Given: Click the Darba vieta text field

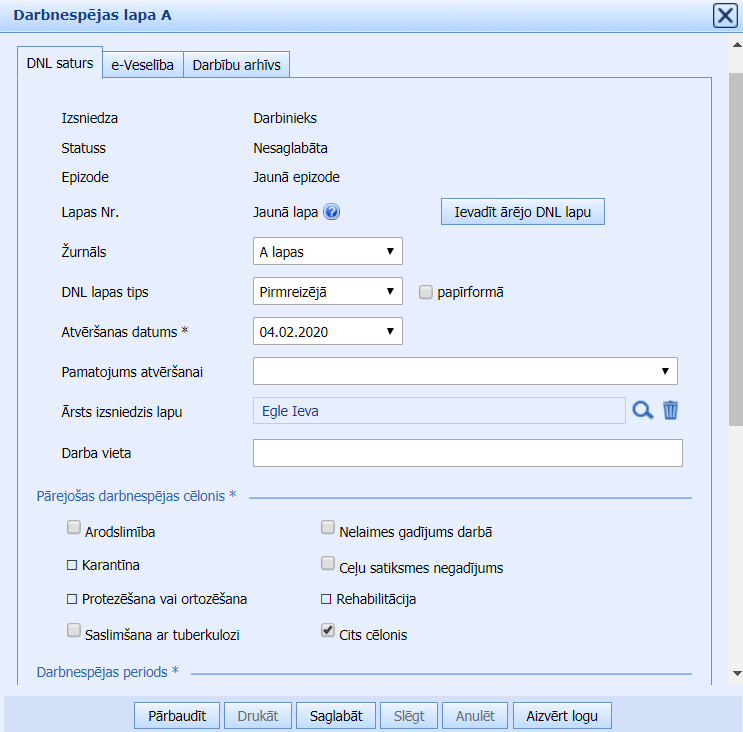Looking at the screenshot, I should [x=467, y=453].
